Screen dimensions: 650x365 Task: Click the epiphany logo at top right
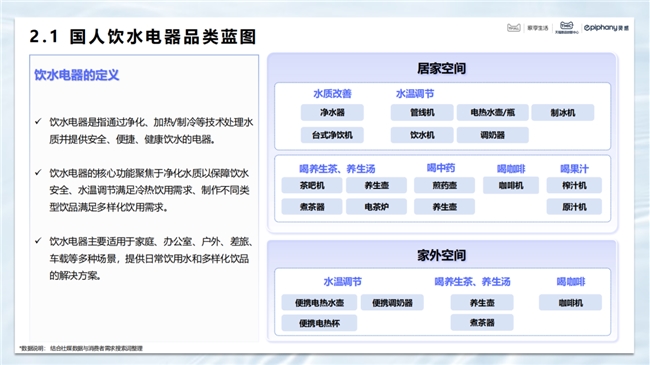606,28
